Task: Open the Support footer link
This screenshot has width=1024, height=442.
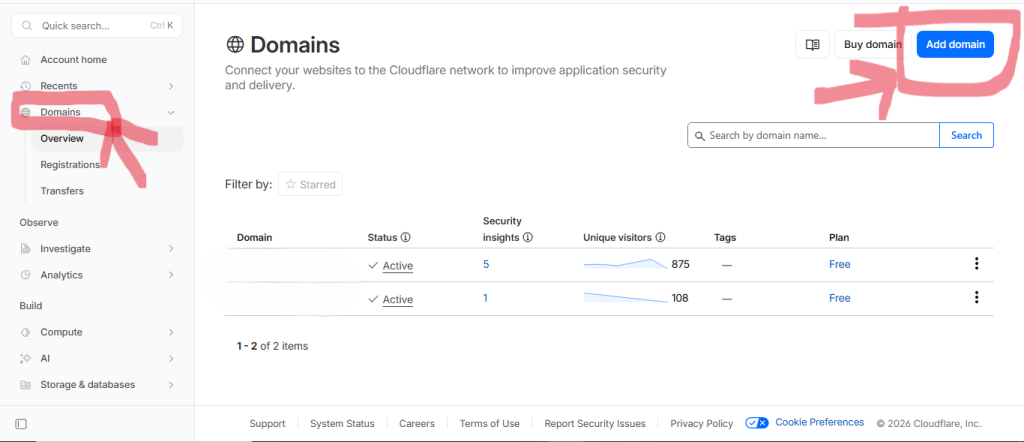Action: click(x=267, y=424)
